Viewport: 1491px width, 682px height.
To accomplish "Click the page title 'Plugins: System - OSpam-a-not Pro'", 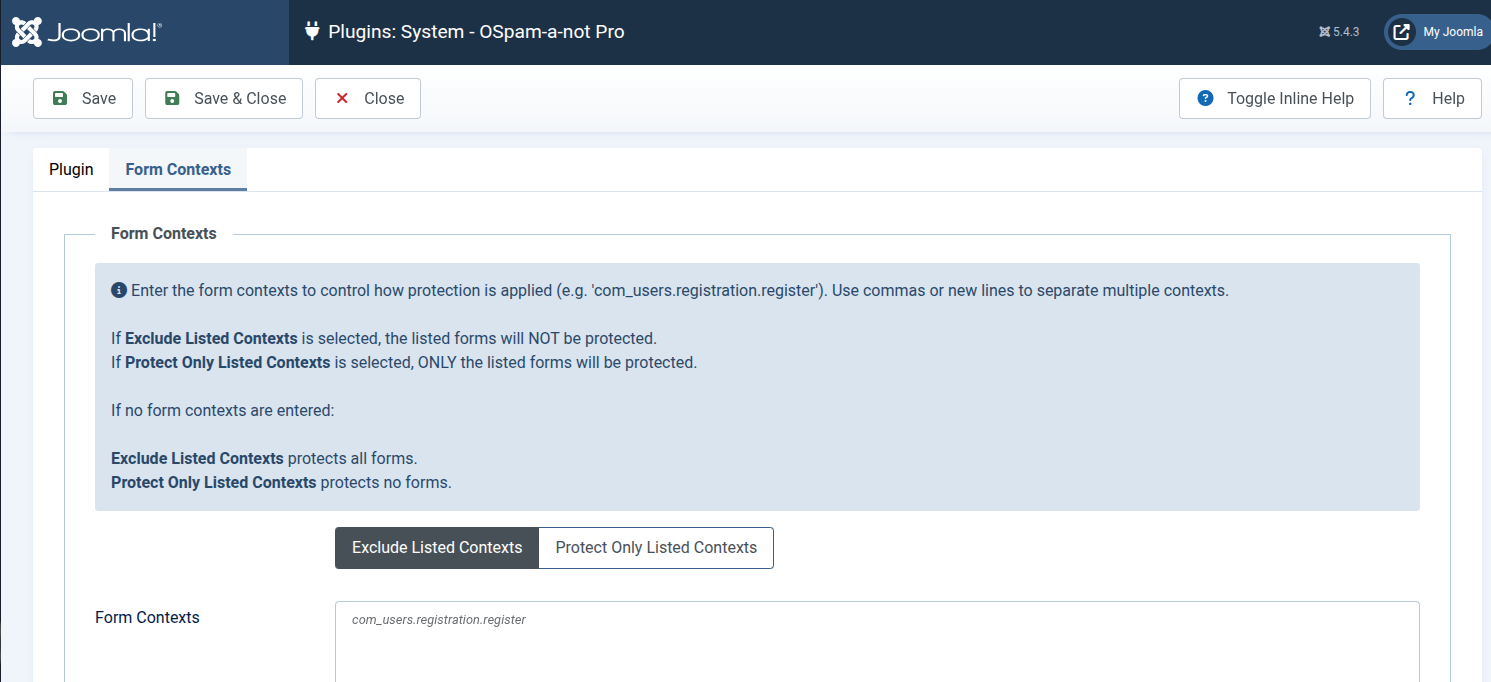I will (477, 32).
